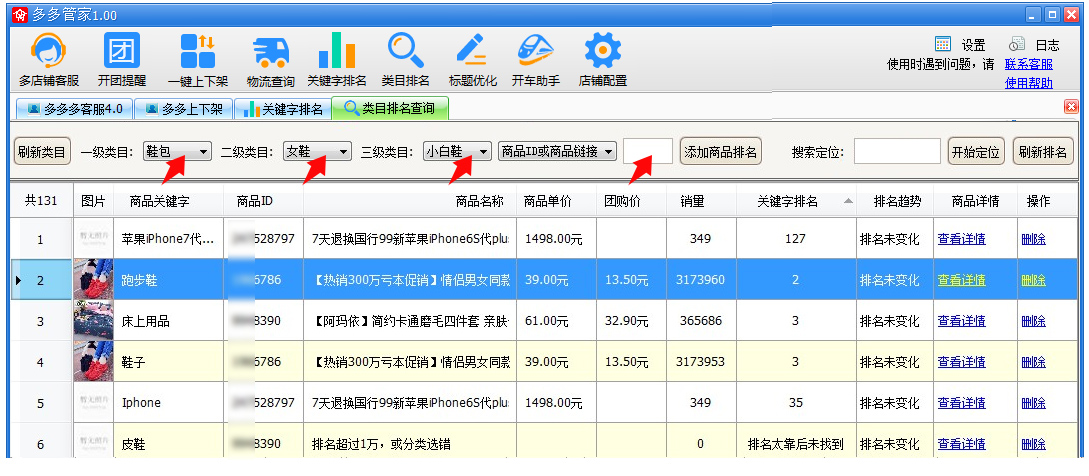Click the 商品单价 column header
This screenshot has height=476, width=1089.
point(556,202)
